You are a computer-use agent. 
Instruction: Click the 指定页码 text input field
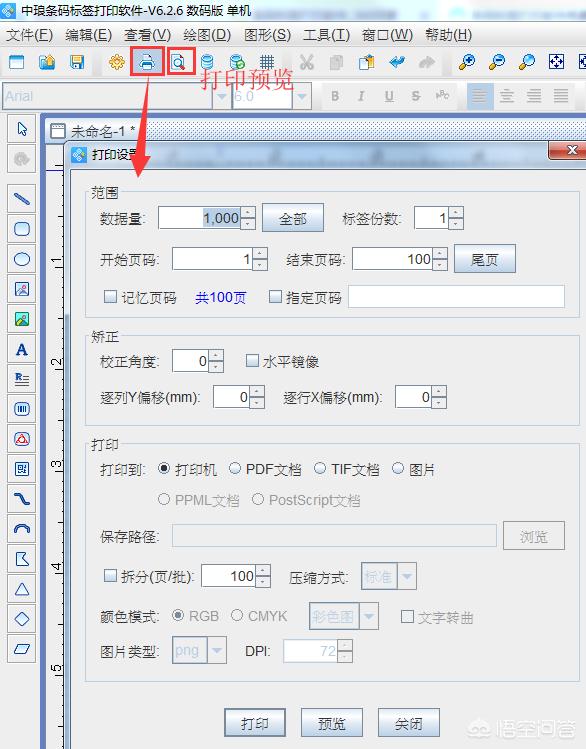click(x=456, y=297)
